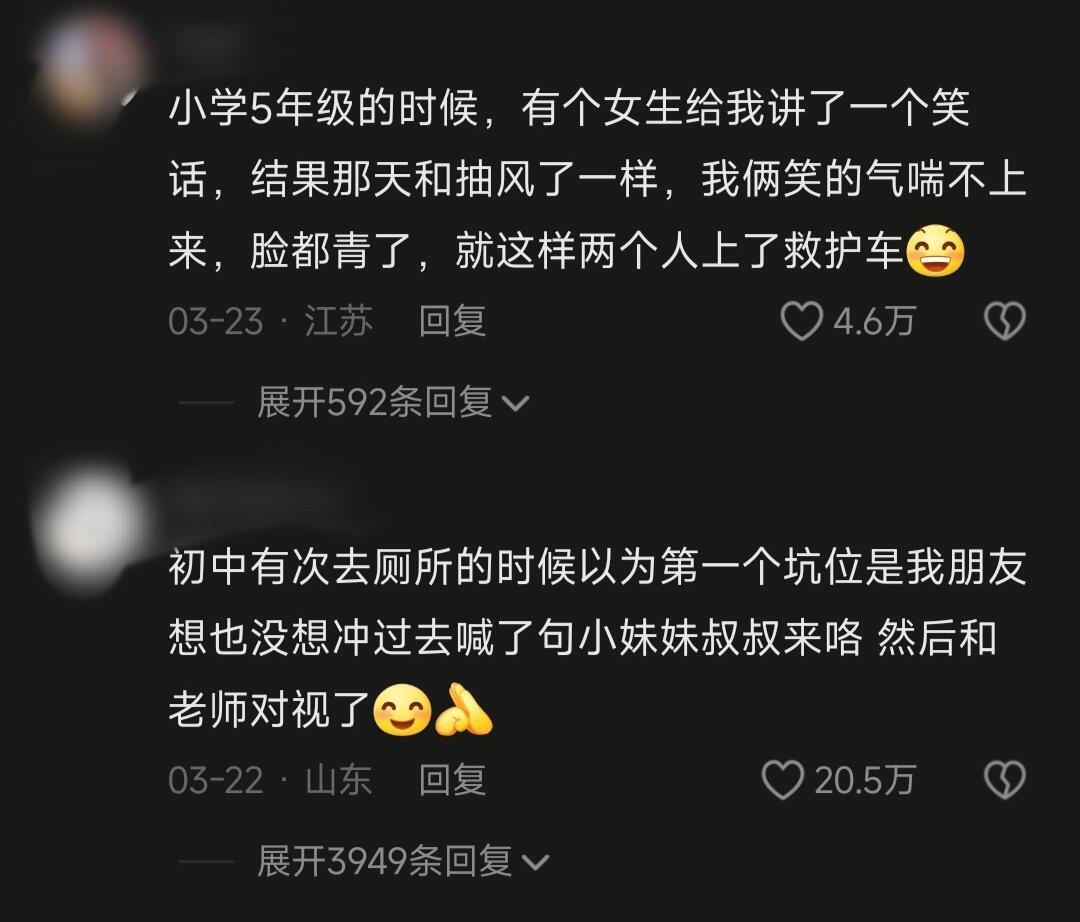
Task: Tap the smiling emoji after 老师对视了
Action: [x=402, y=710]
